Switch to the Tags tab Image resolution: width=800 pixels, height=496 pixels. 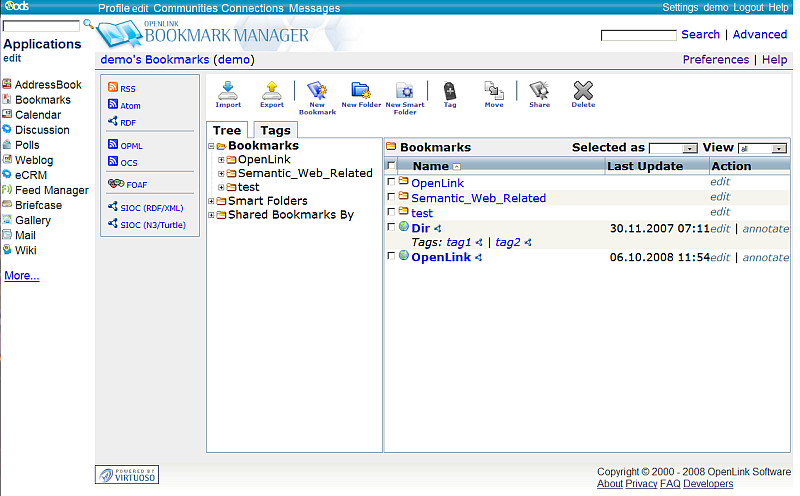click(275, 130)
